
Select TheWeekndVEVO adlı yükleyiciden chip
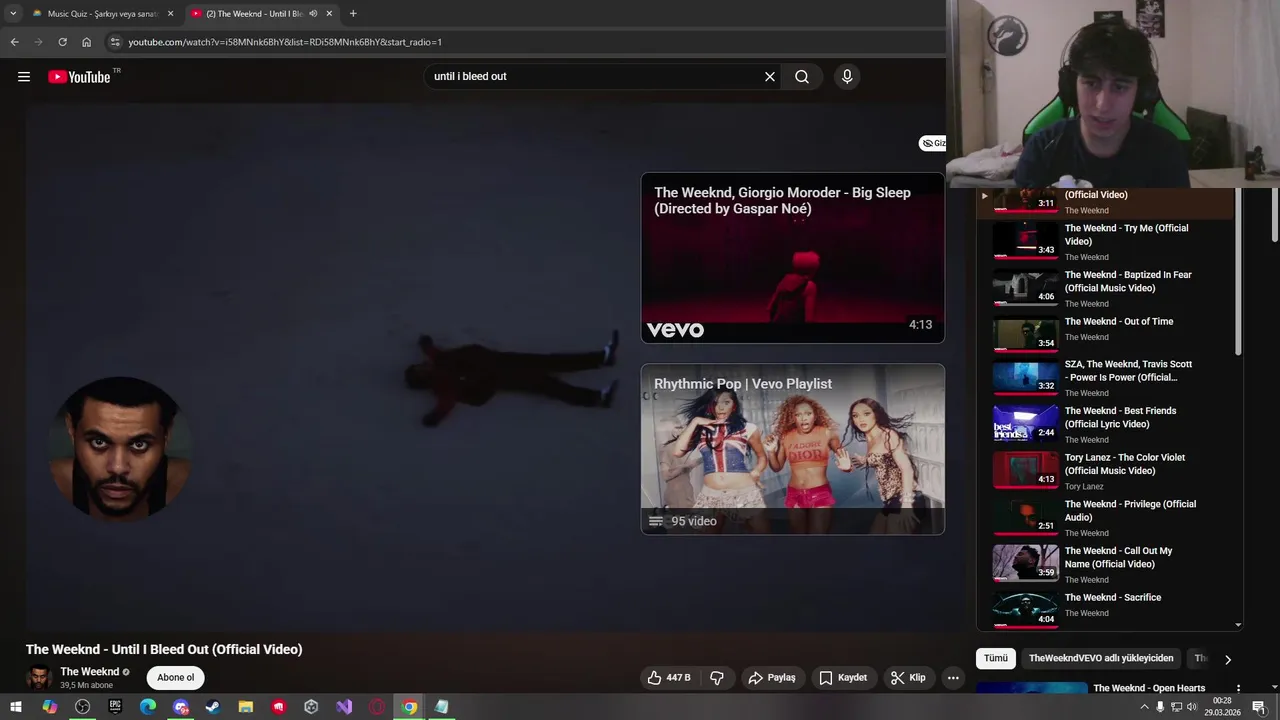pos(1101,658)
